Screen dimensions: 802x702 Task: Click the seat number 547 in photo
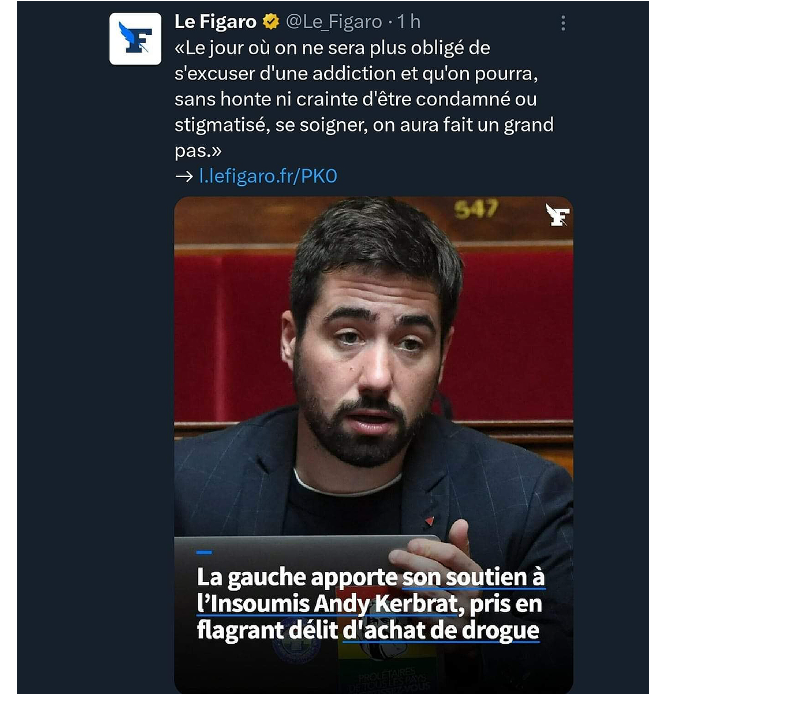coord(475,209)
